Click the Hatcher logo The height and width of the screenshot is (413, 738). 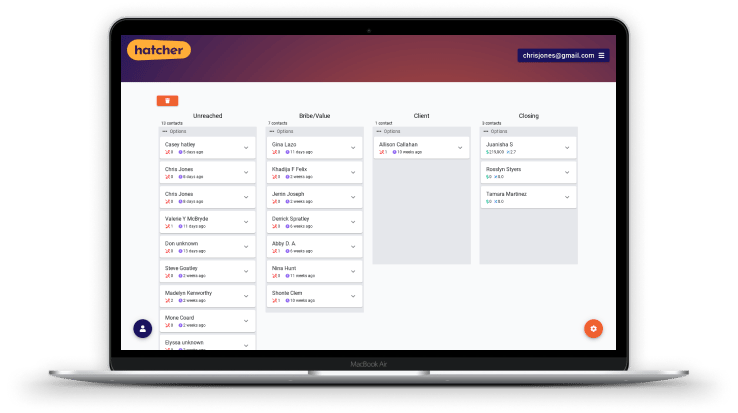point(158,49)
